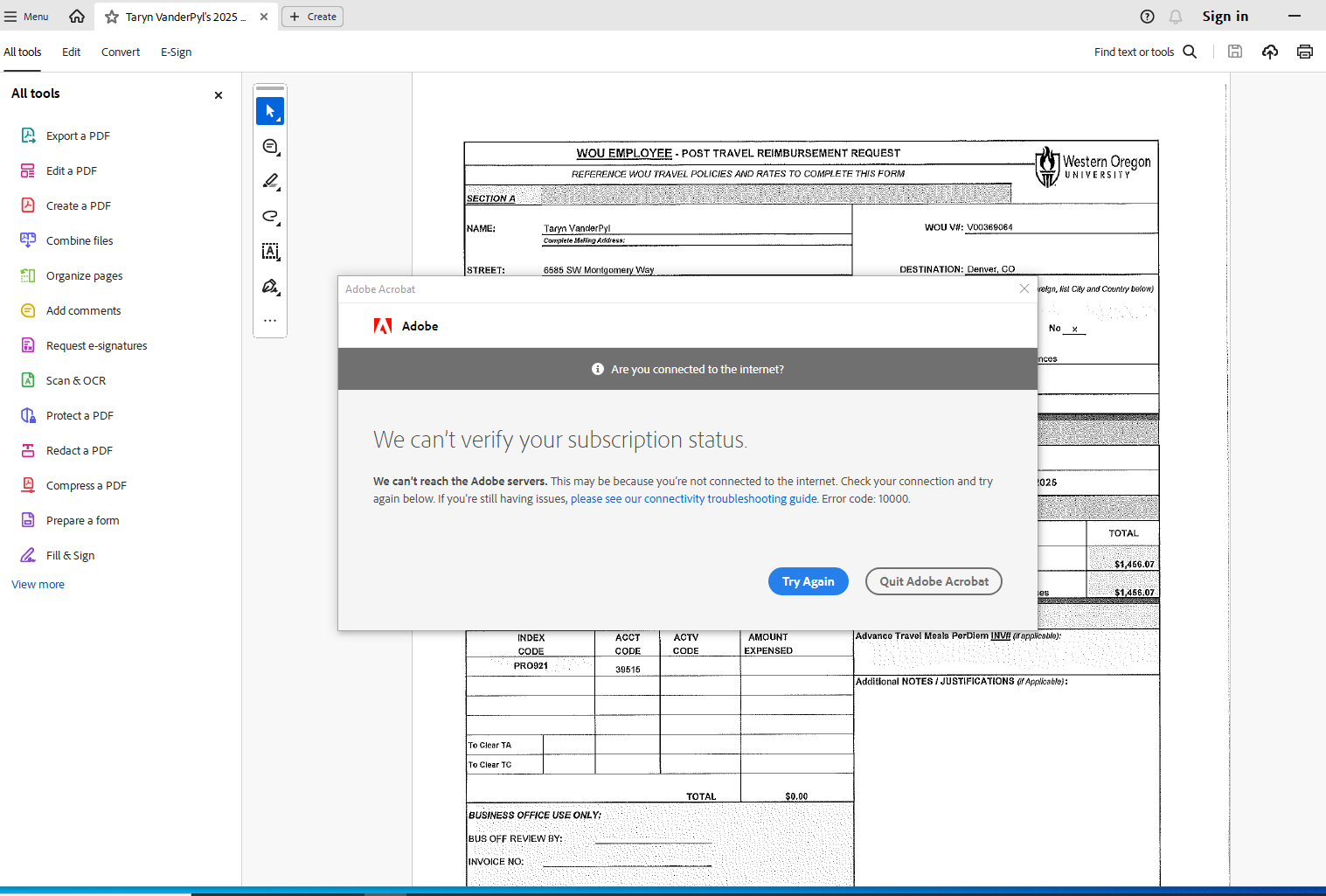Close the Adobe Acrobat dialog
Screen dimensions: 1326x896
point(1024,288)
